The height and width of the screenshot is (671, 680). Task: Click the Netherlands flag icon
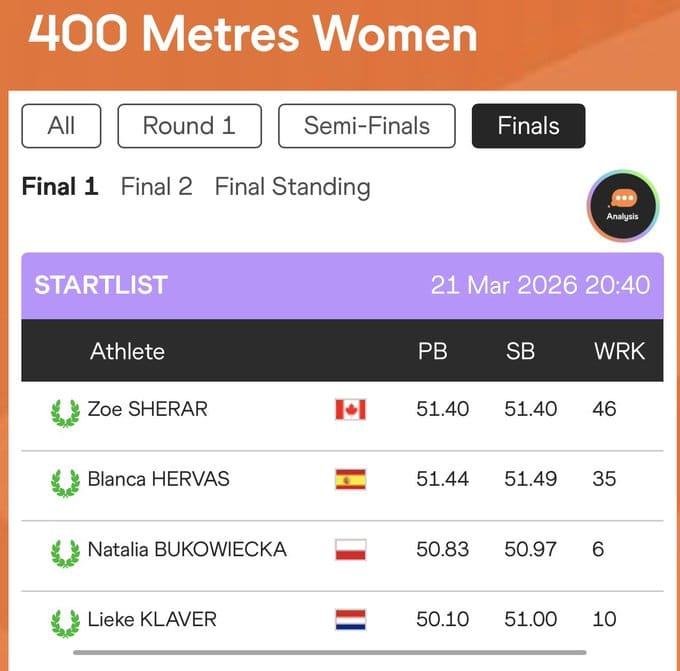click(x=350, y=619)
